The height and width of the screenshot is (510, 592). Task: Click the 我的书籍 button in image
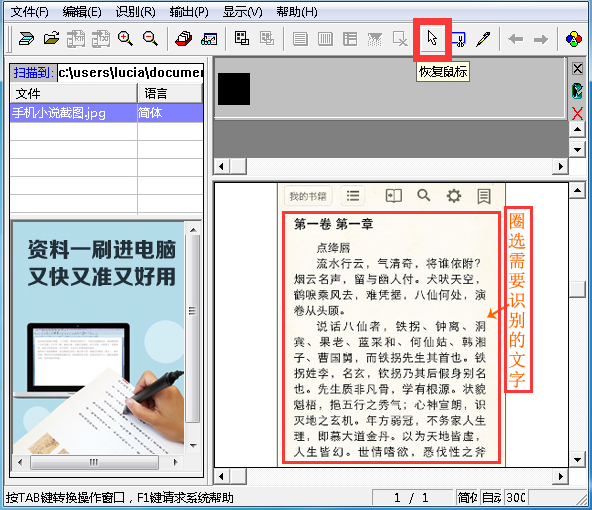[x=308, y=196]
